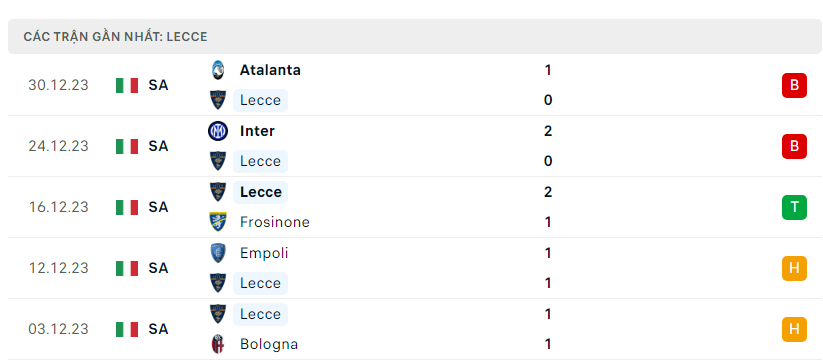Open the Bologna team name link

click(x=269, y=345)
